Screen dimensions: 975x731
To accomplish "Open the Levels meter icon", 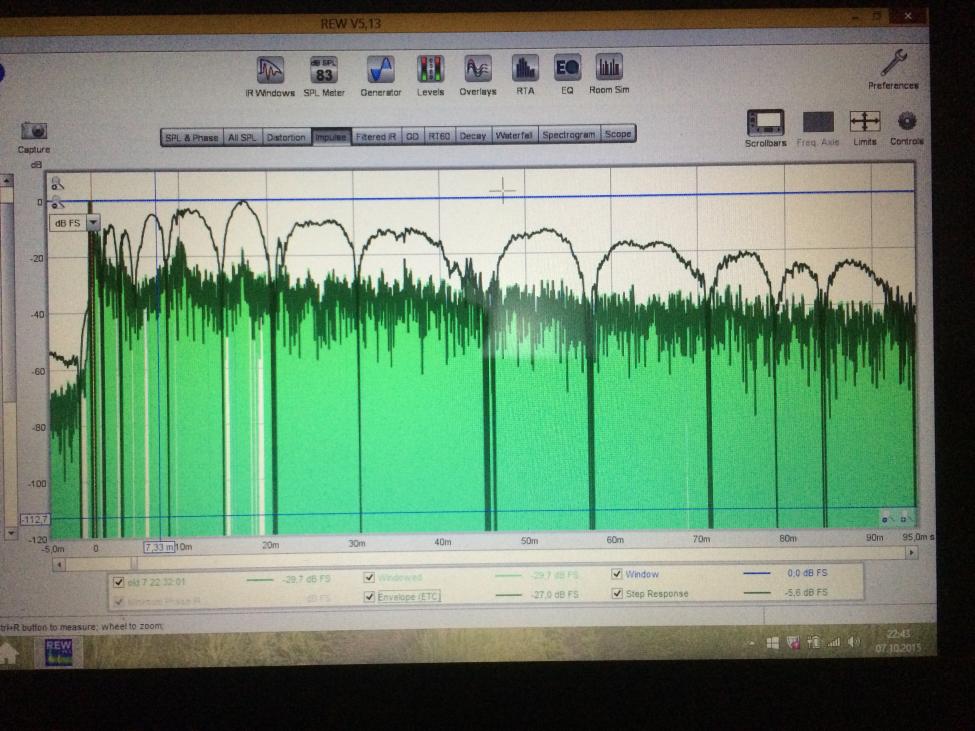I will click(x=430, y=71).
